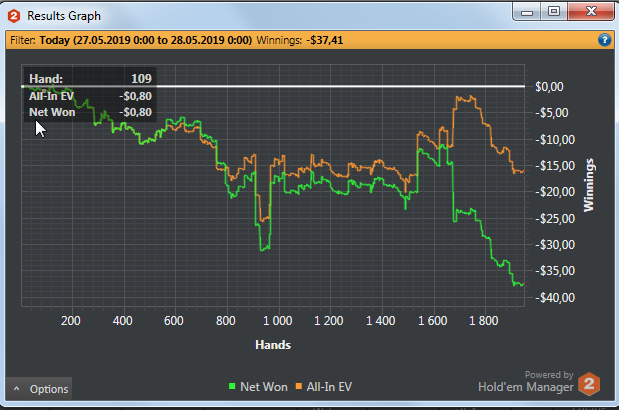Image resolution: width=619 pixels, height=410 pixels.
Task: Click the Net Won legend label
Action: [x=264, y=387]
